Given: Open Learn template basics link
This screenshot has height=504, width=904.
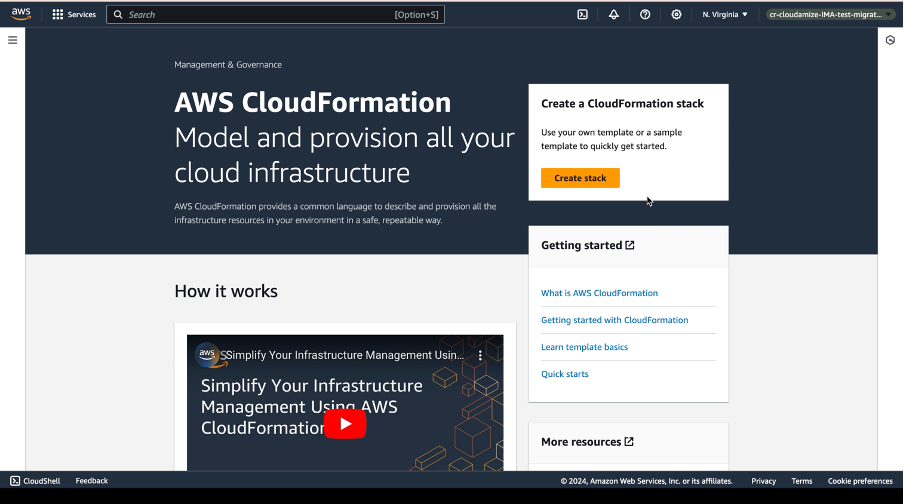Looking at the screenshot, I should click(584, 347).
